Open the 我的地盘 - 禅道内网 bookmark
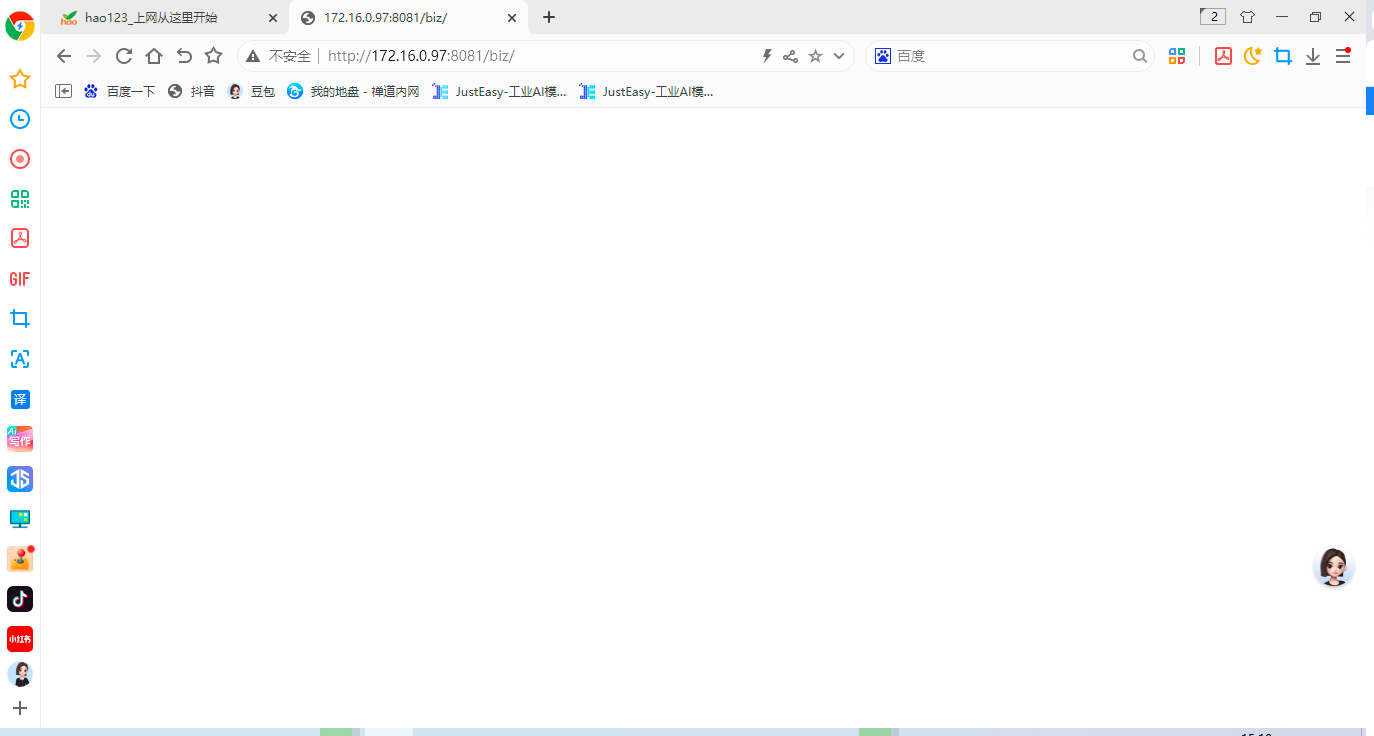The image size is (1374, 736). tap(352, 91)
